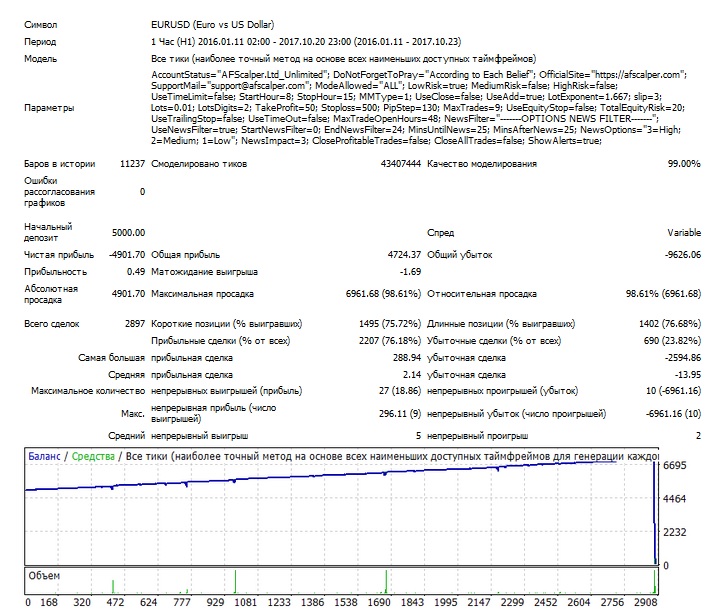Viewport: 719px width, 614px height.
Task: Click the modelling quality value 99.00%
Action: point(684,164)
